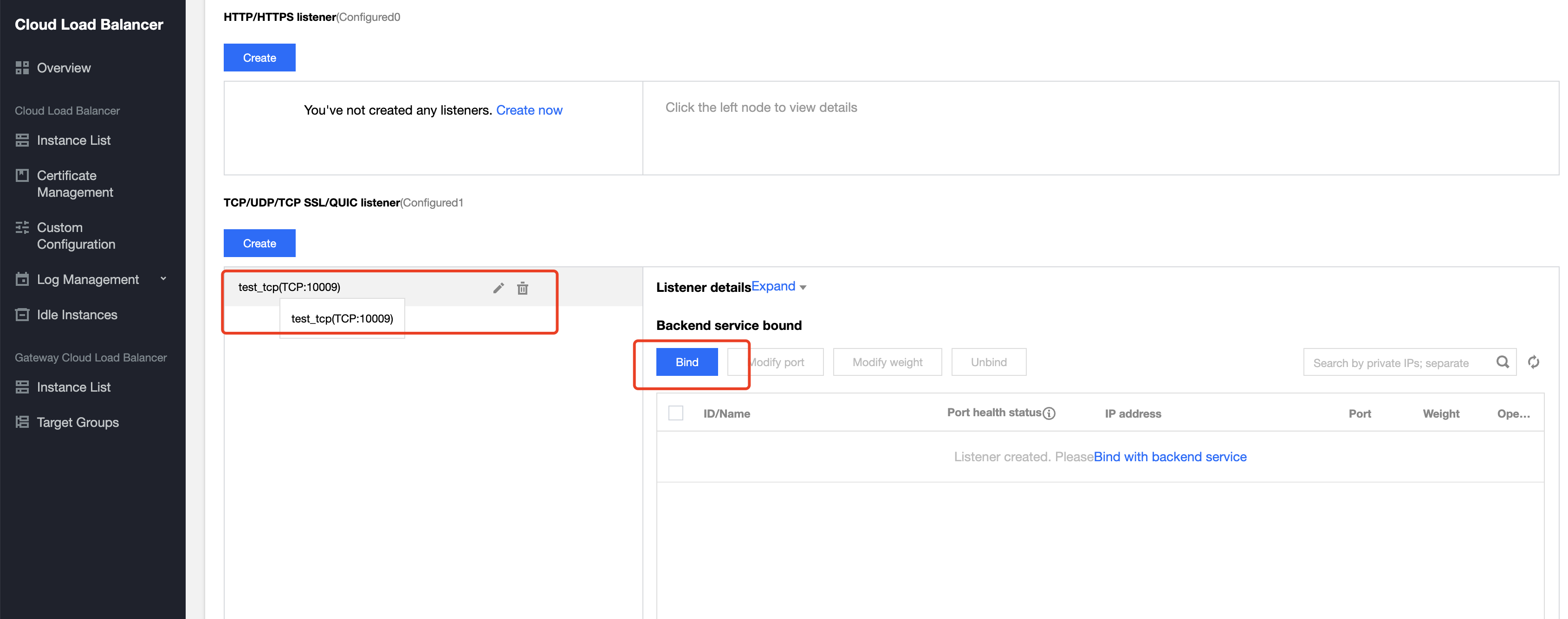
Task: Click the pencil edit icon for test_tcp listener
Action: point(499,288)
